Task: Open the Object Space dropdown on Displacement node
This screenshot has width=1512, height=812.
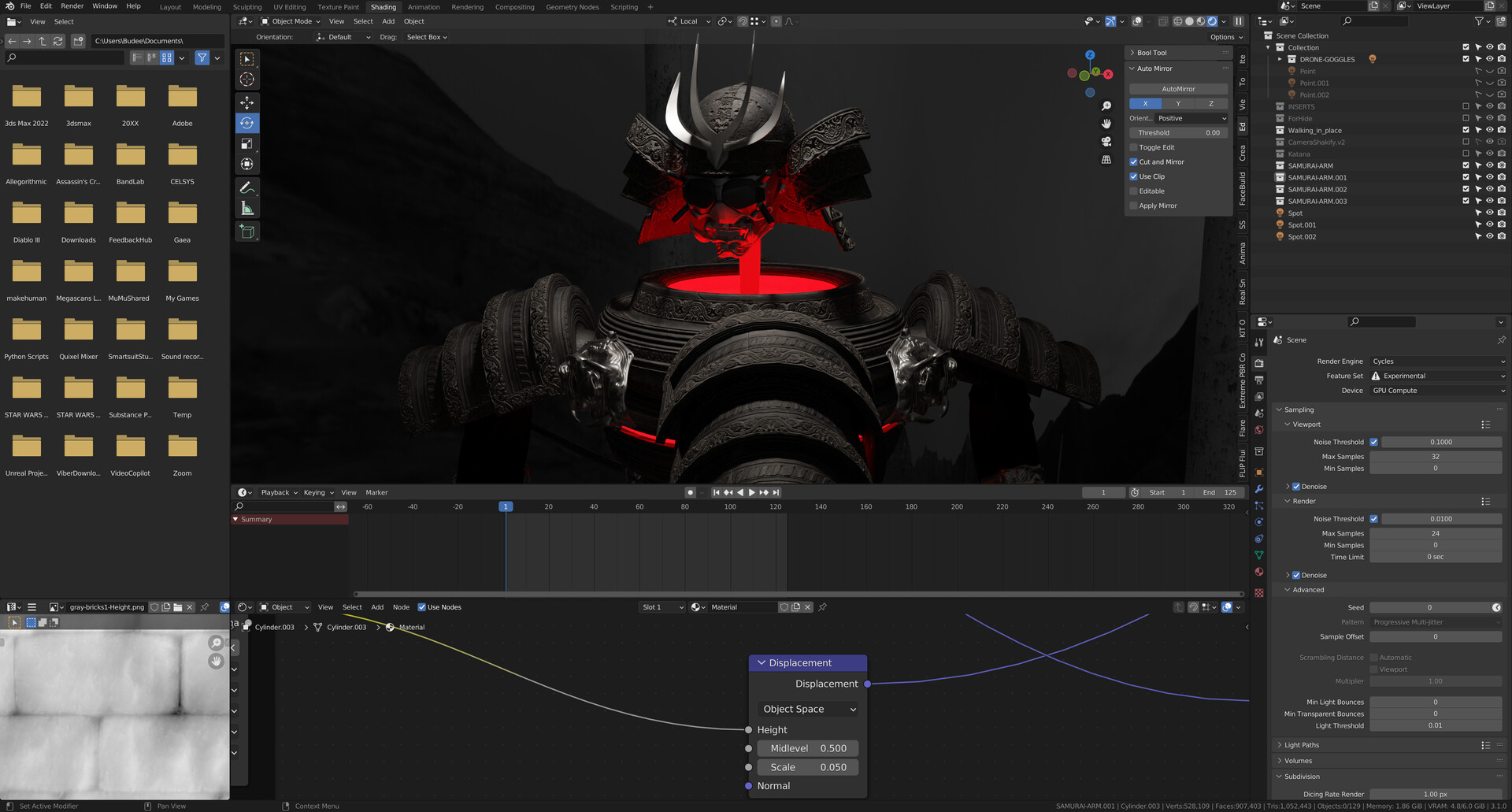Action: pos(808,709)
